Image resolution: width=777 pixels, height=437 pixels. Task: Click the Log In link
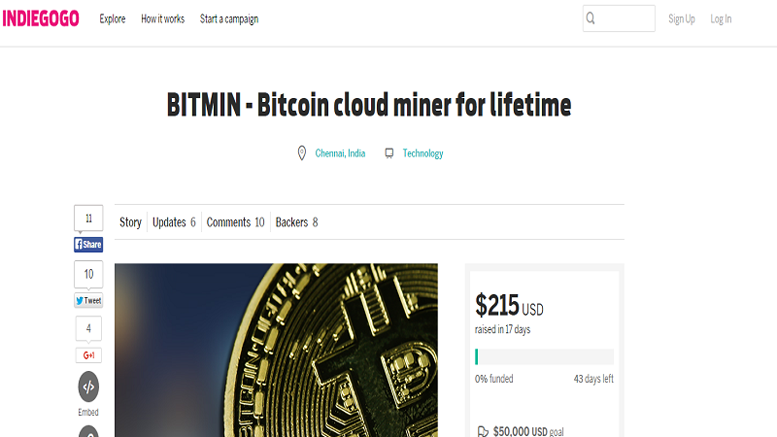coord(721,19)
